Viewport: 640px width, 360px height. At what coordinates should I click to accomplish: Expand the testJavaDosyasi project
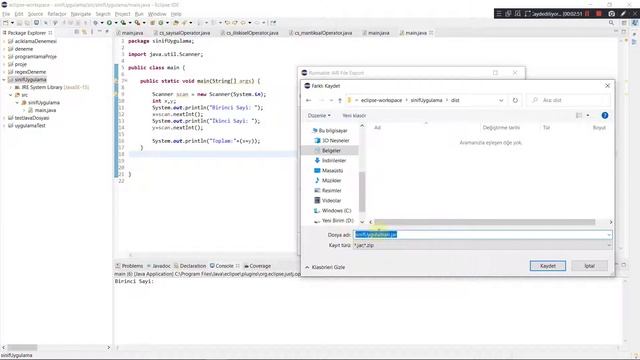click(x=4, y=118)
